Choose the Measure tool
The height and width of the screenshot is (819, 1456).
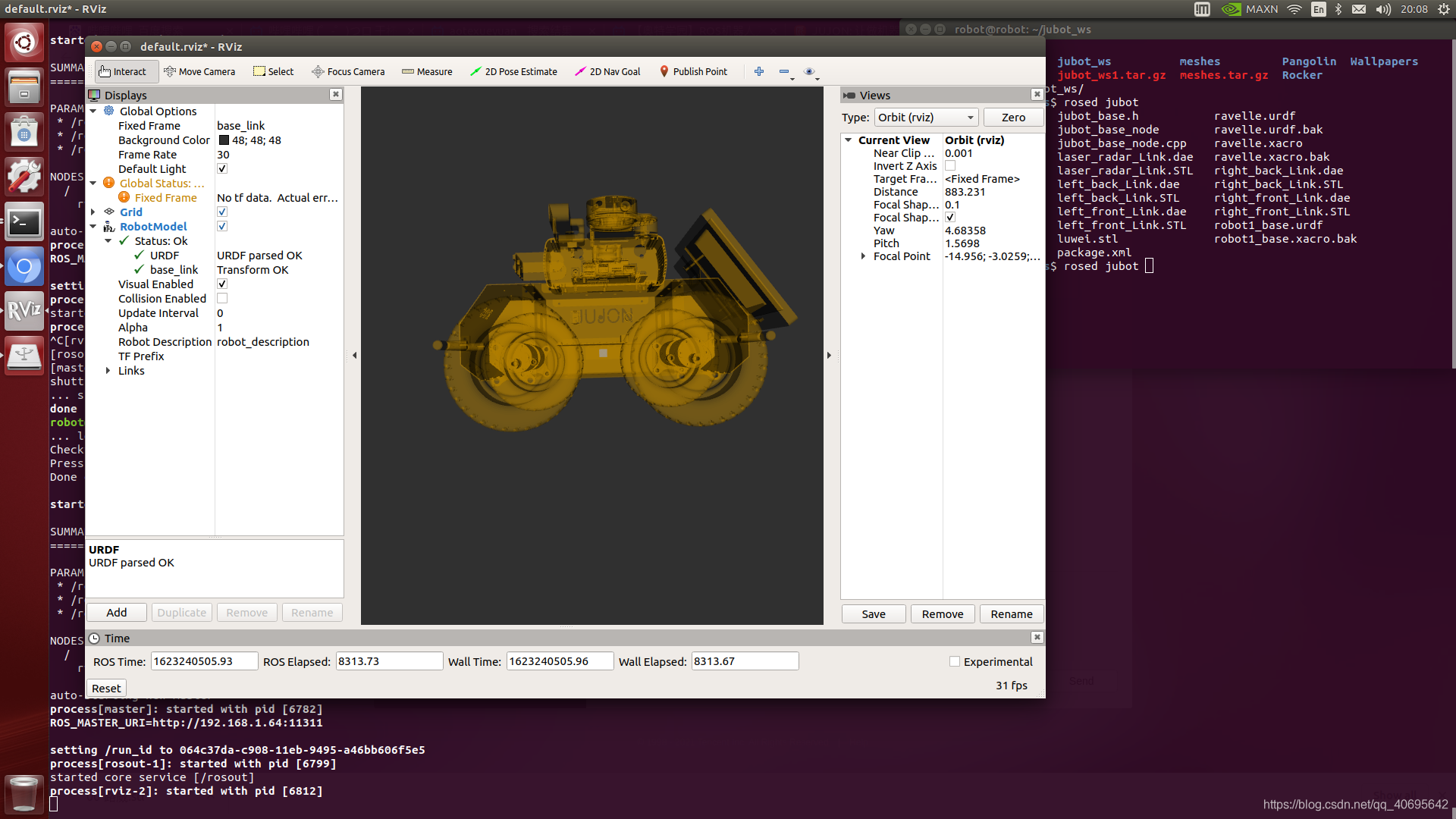(x=427, y=71)
